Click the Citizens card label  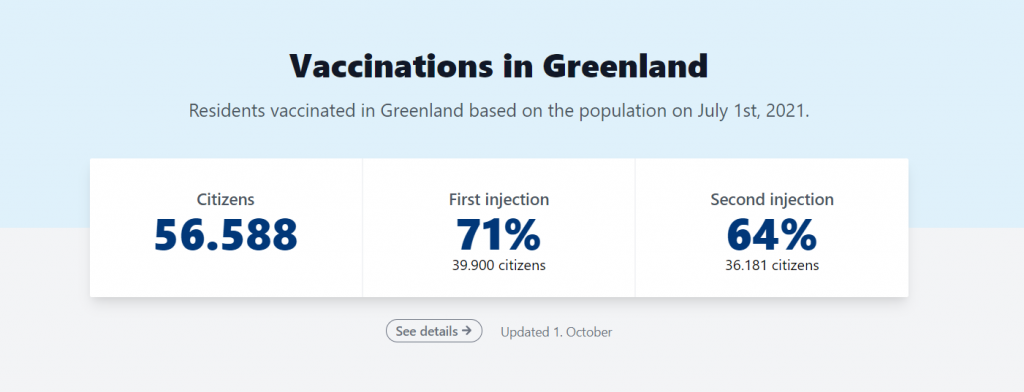226,199
